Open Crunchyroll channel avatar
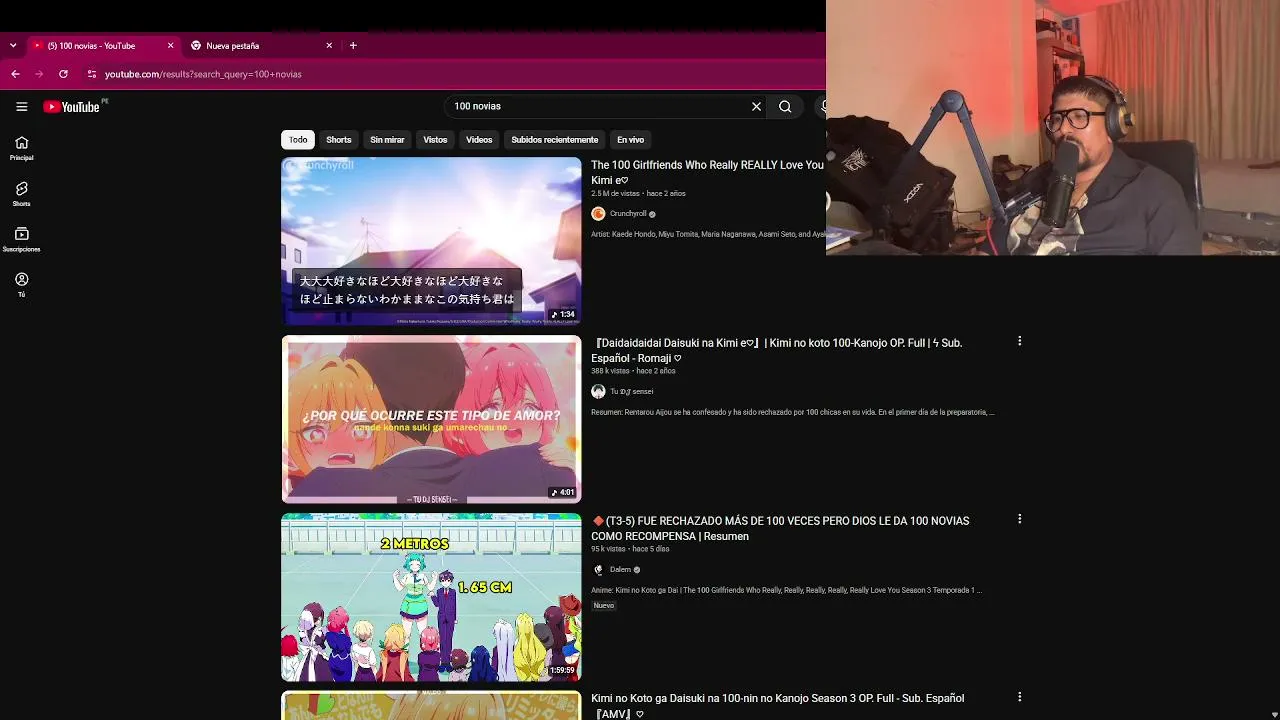Screen dimensions: 1280x720 (598, 214)
